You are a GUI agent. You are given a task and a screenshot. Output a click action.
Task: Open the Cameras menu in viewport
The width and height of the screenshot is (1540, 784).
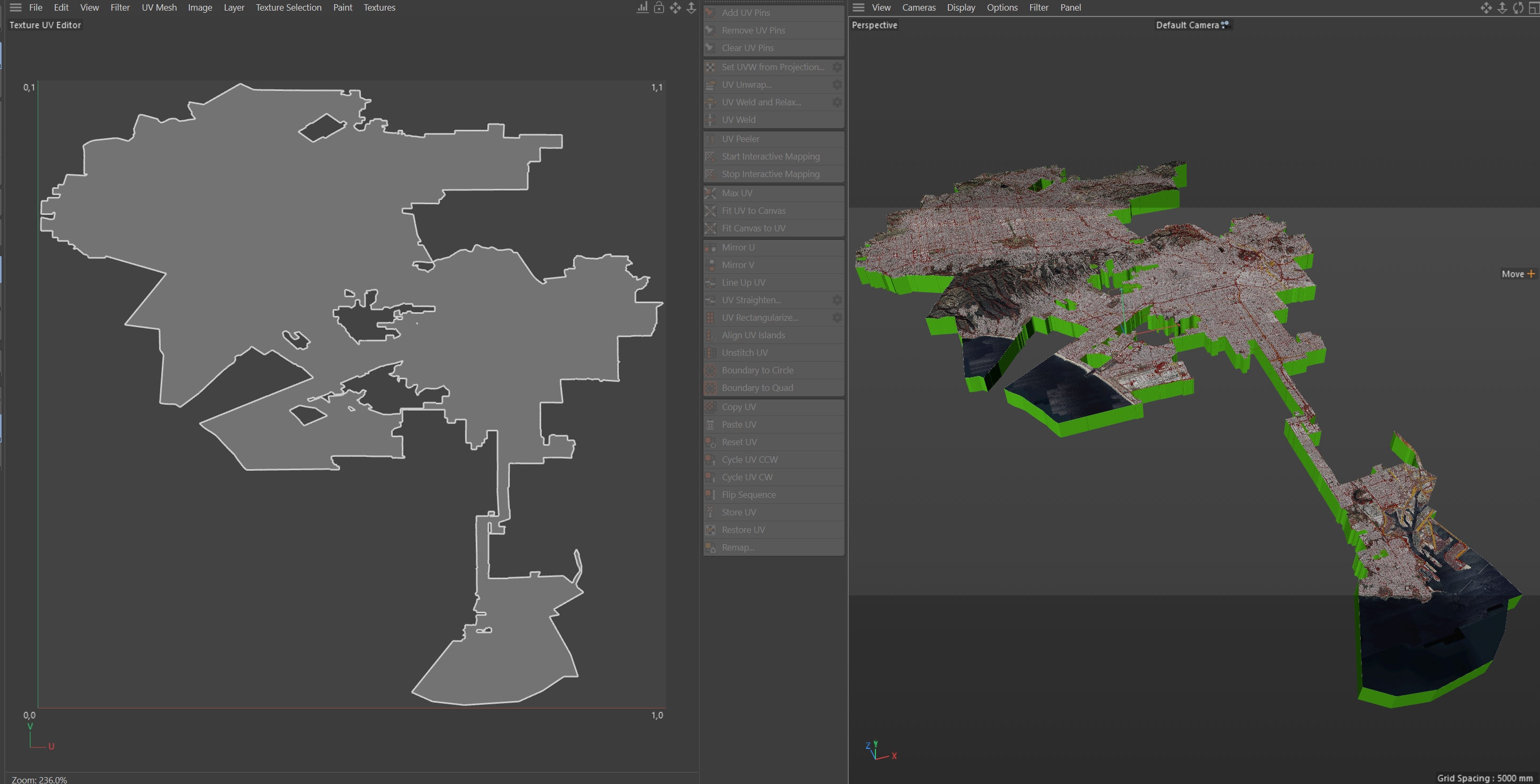tap(918, 8)
